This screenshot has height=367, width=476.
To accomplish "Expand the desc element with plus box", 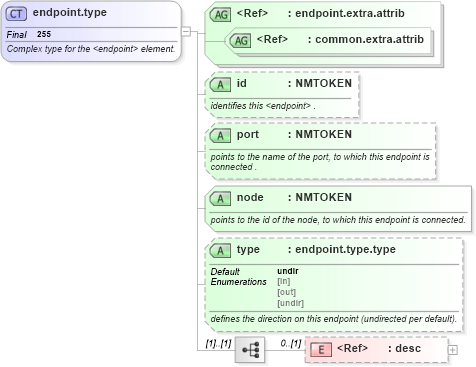I will coord(452,350).
